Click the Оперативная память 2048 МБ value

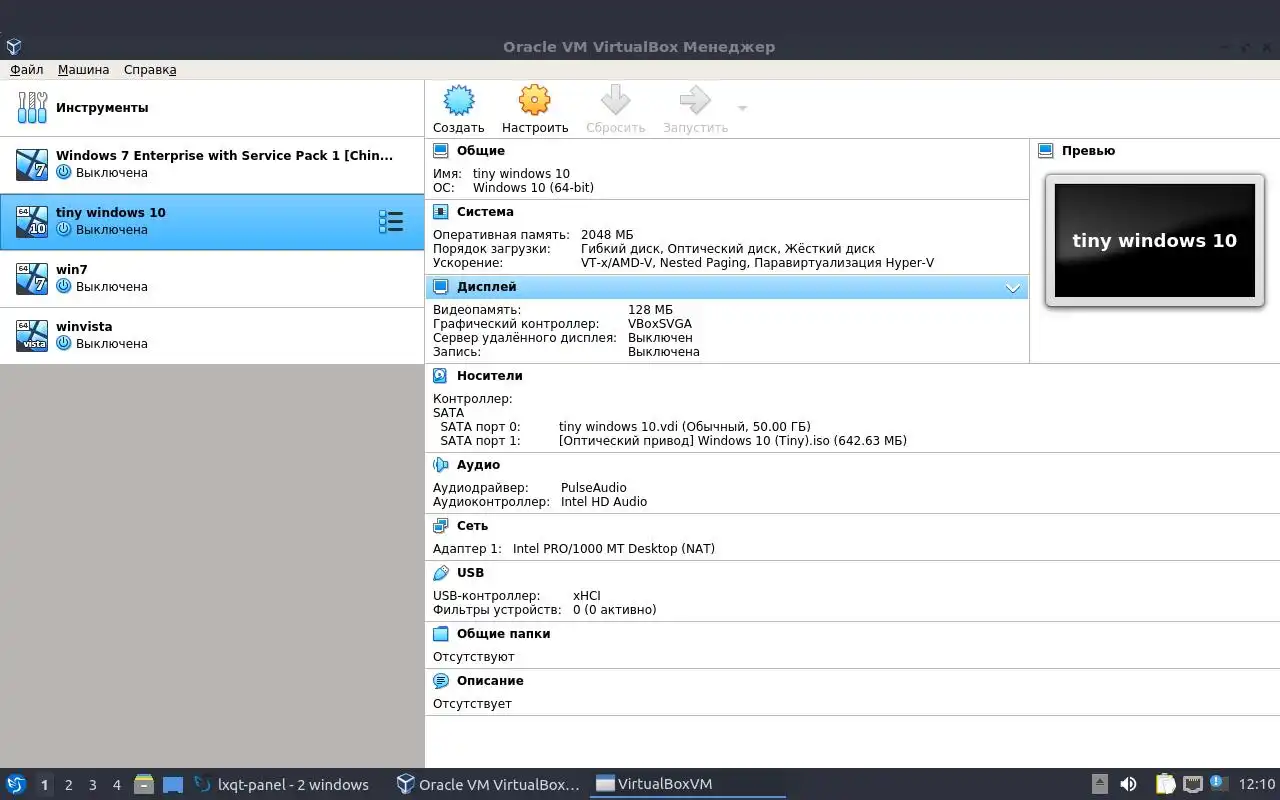click(x=607, y=235)
